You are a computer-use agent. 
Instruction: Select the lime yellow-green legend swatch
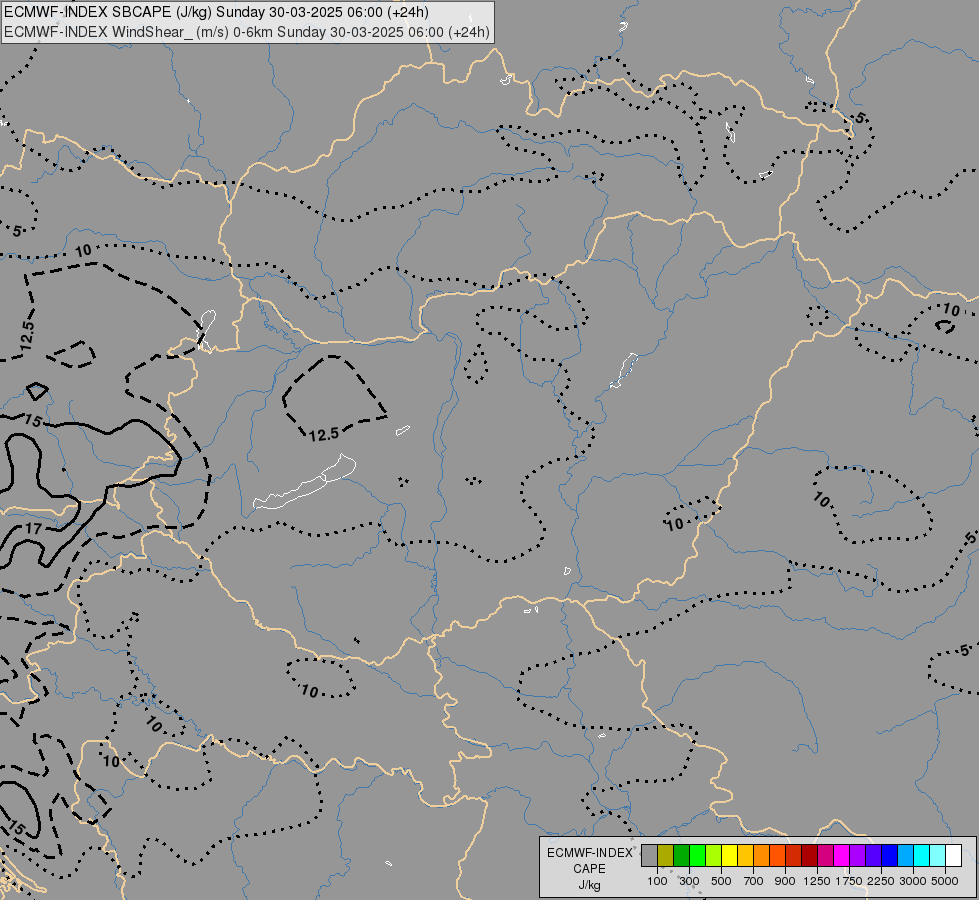tap(714, 856)
